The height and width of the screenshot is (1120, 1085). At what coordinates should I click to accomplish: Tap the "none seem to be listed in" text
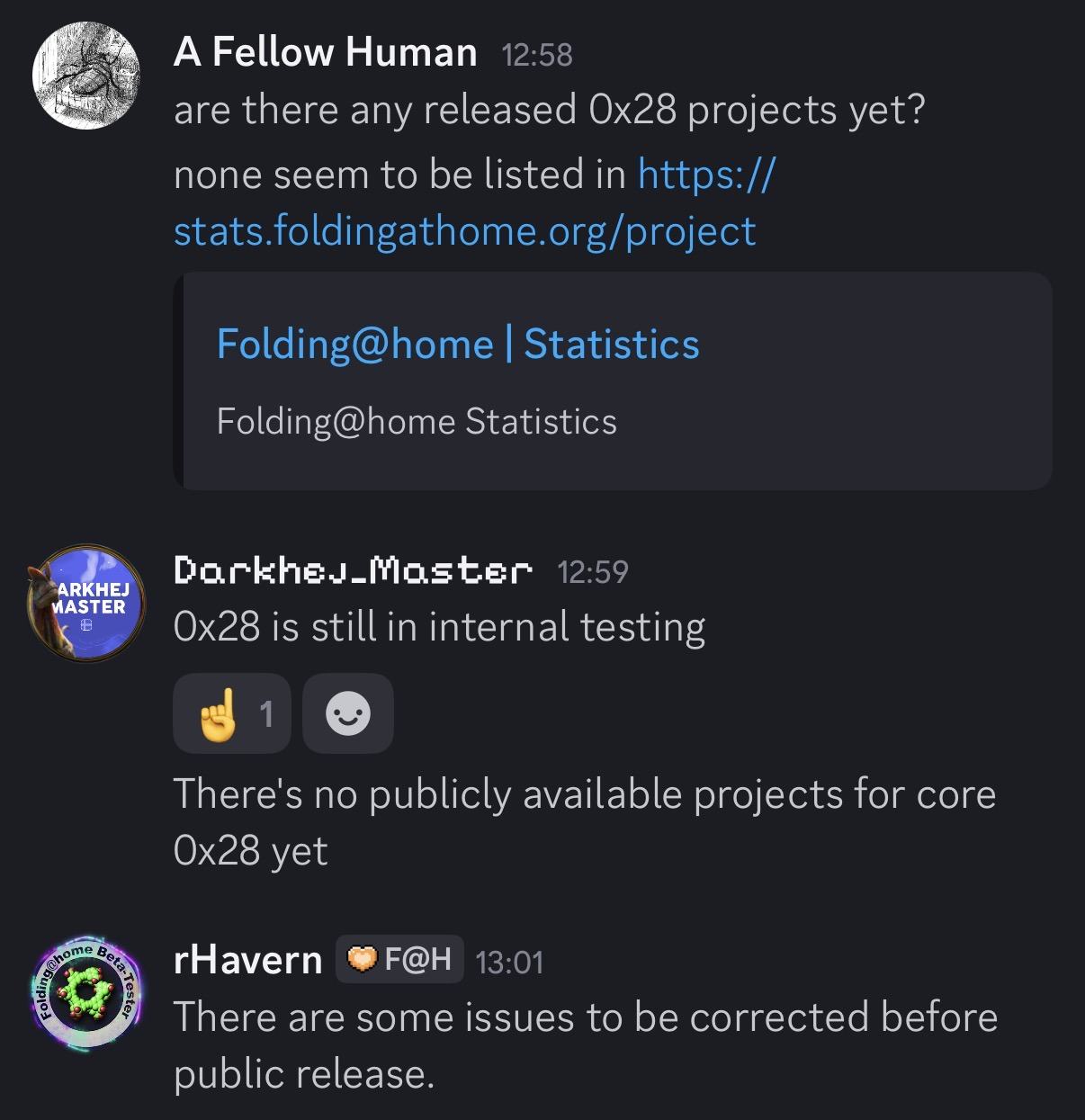click(x=399, y=175)
